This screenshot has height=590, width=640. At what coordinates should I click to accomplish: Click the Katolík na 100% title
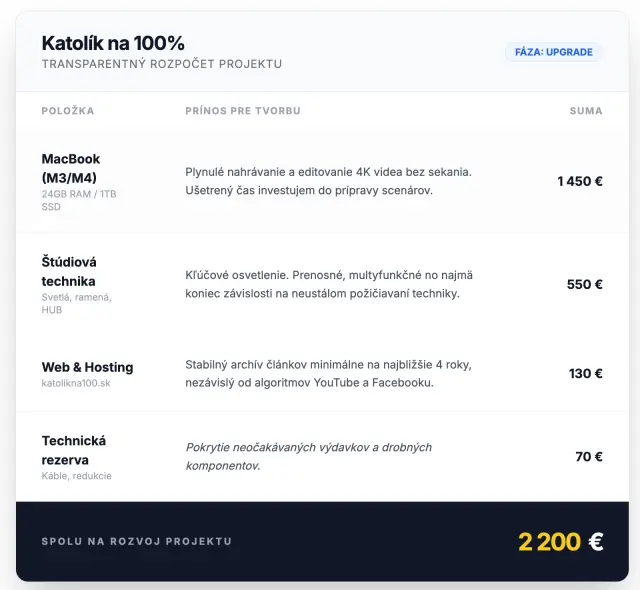[x=113, y=43]
